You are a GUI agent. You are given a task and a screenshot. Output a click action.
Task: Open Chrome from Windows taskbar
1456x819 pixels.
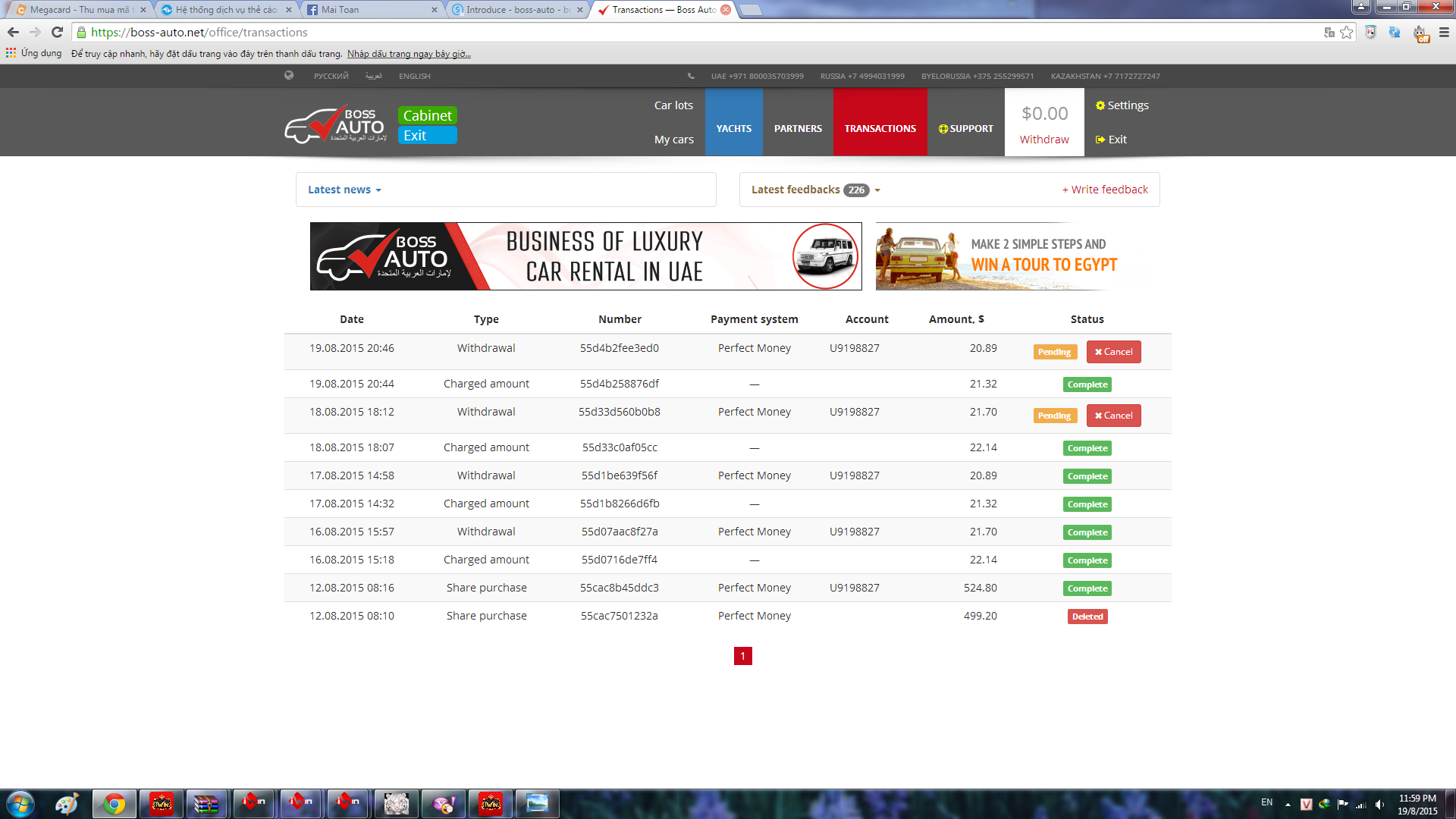click(114, 804)
